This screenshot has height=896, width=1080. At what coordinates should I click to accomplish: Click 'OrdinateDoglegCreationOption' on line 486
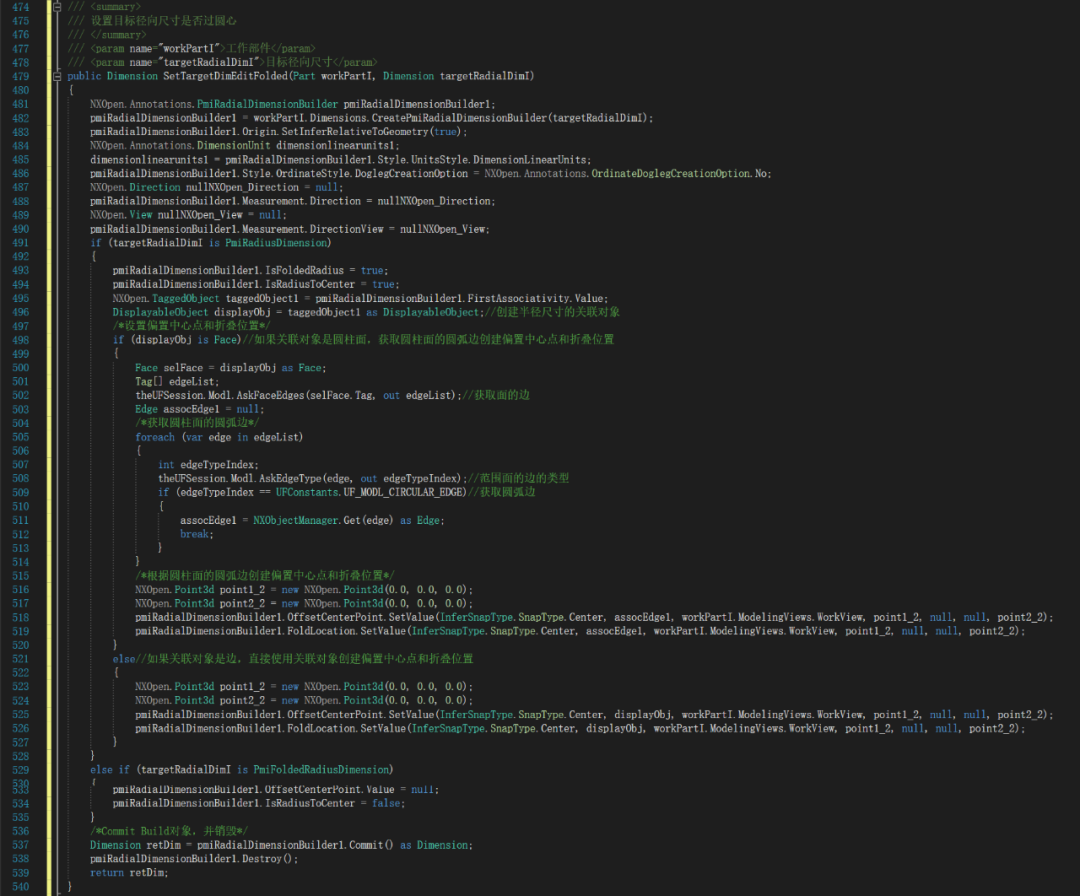[x=670, y=174]
